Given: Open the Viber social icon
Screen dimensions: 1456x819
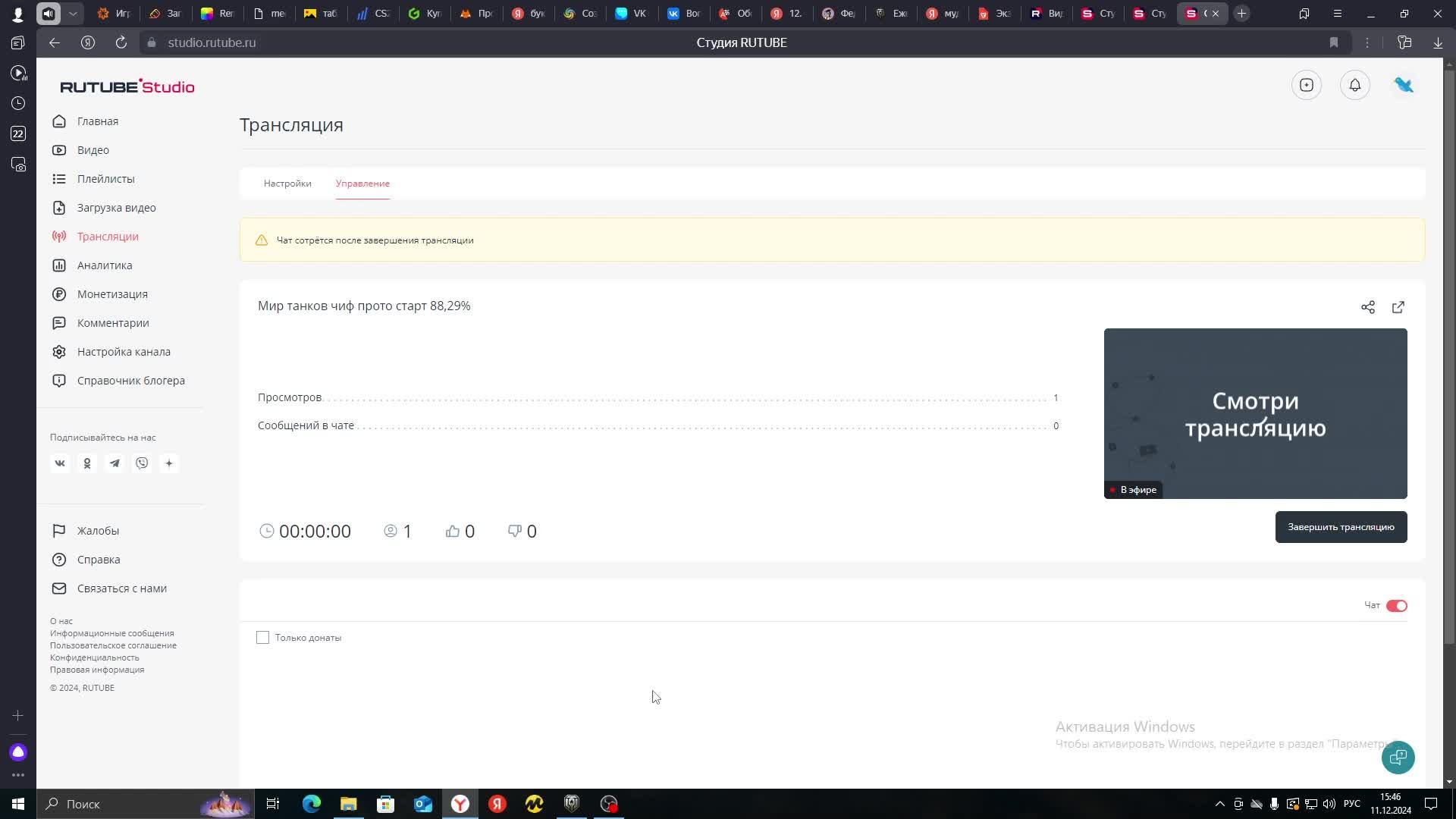Looking at the screenshot, I should 142,463.
